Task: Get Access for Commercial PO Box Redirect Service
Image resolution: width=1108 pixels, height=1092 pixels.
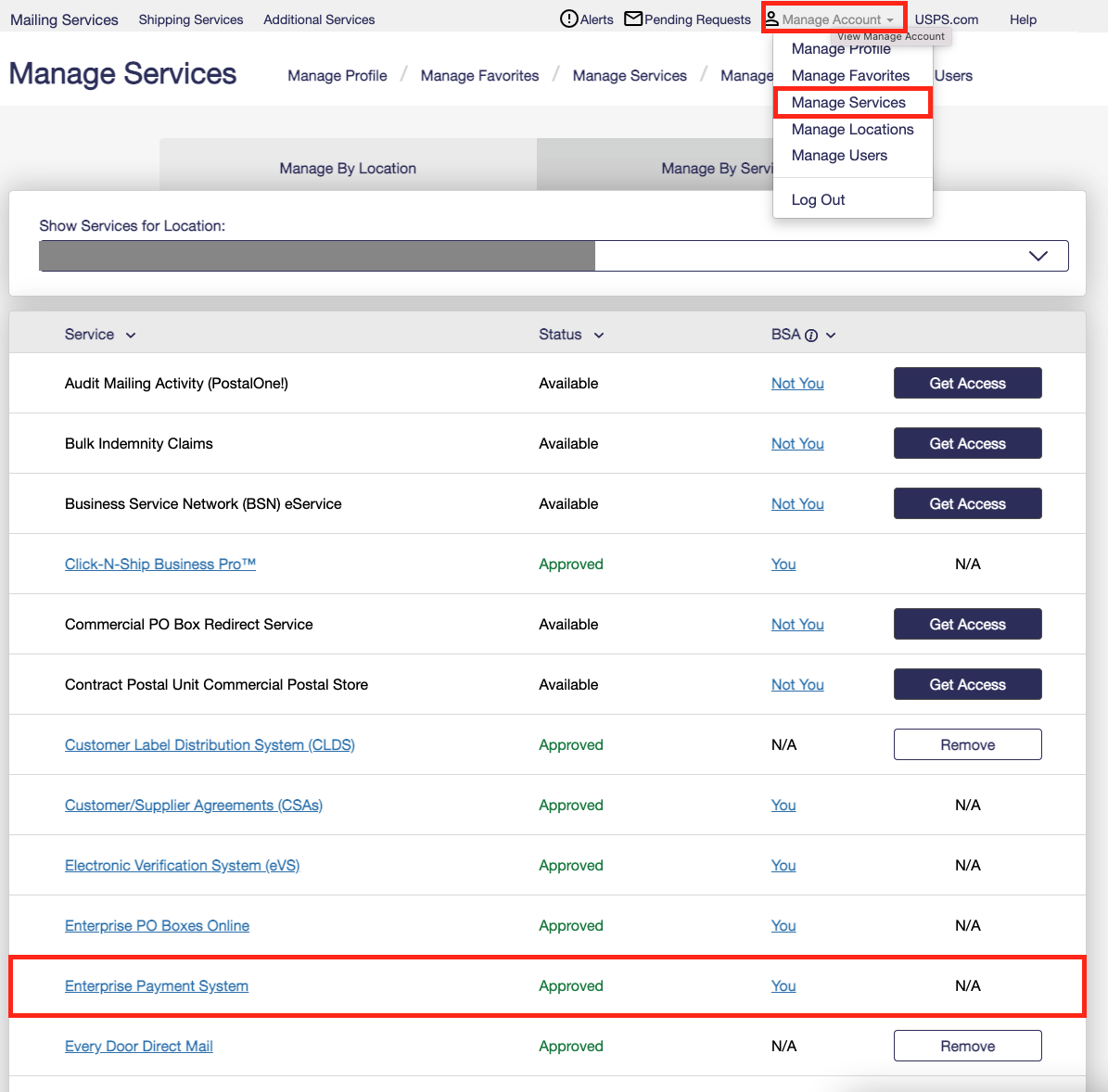Action: coord(967,625)
